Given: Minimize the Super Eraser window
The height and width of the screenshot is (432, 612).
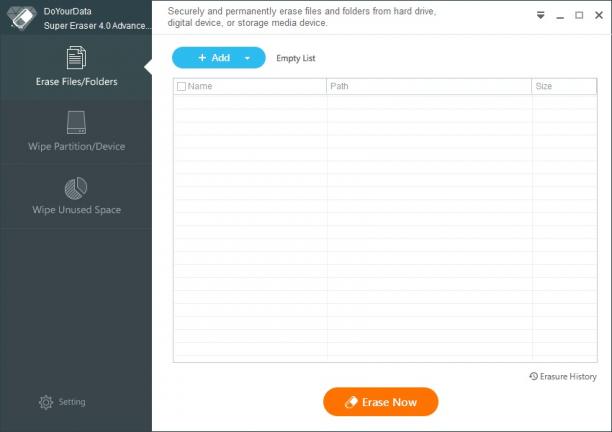Looking at the screenshot, I should [x=560, y=16].
